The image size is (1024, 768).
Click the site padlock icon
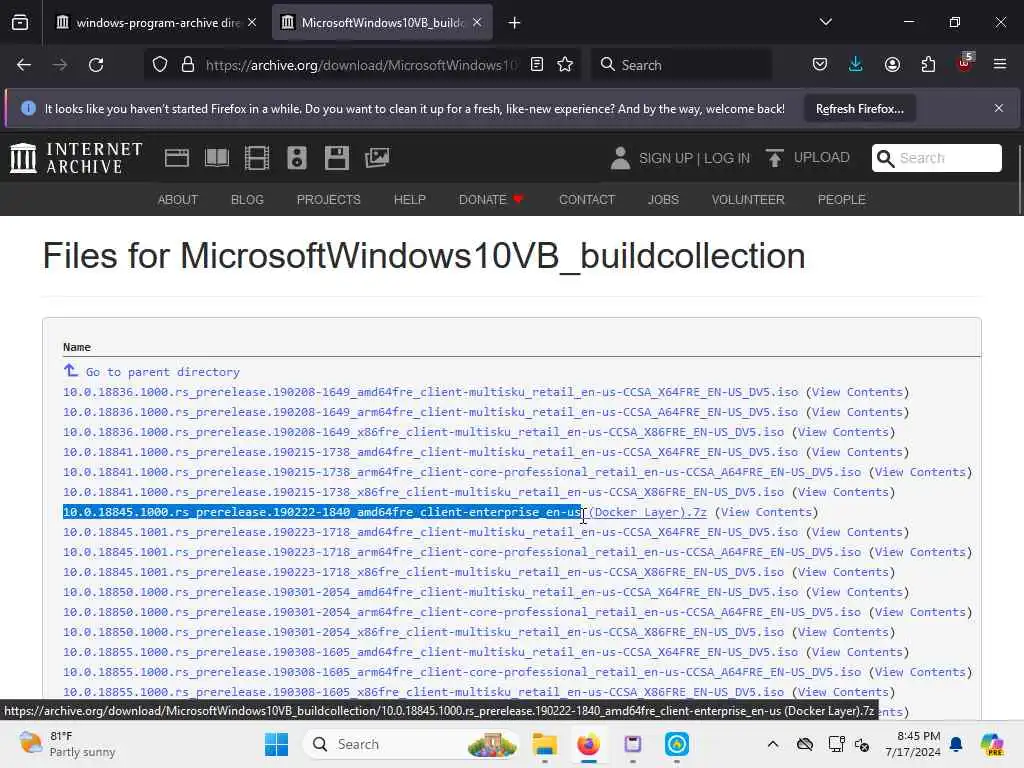187,65
